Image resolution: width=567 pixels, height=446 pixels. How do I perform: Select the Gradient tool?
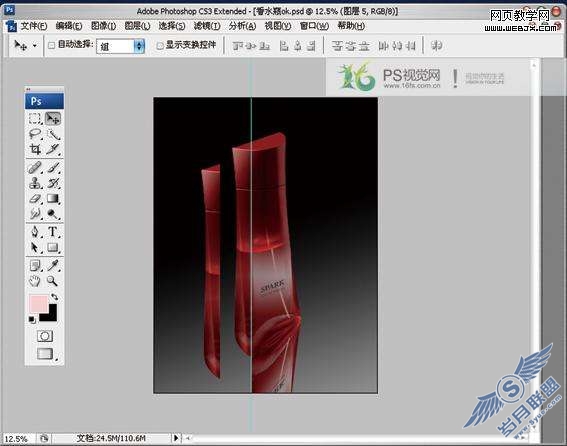coord(53,199)
